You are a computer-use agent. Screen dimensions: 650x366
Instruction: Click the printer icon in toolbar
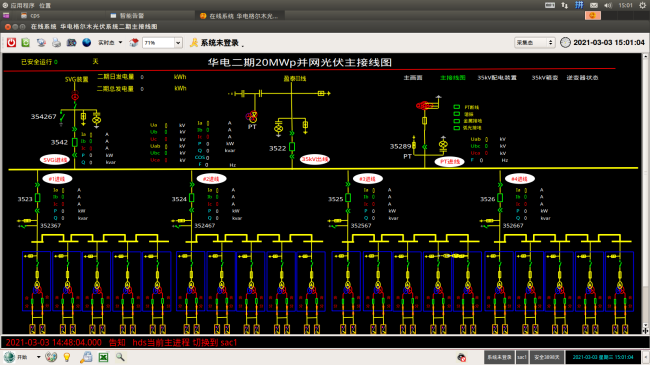coord(56,42)
